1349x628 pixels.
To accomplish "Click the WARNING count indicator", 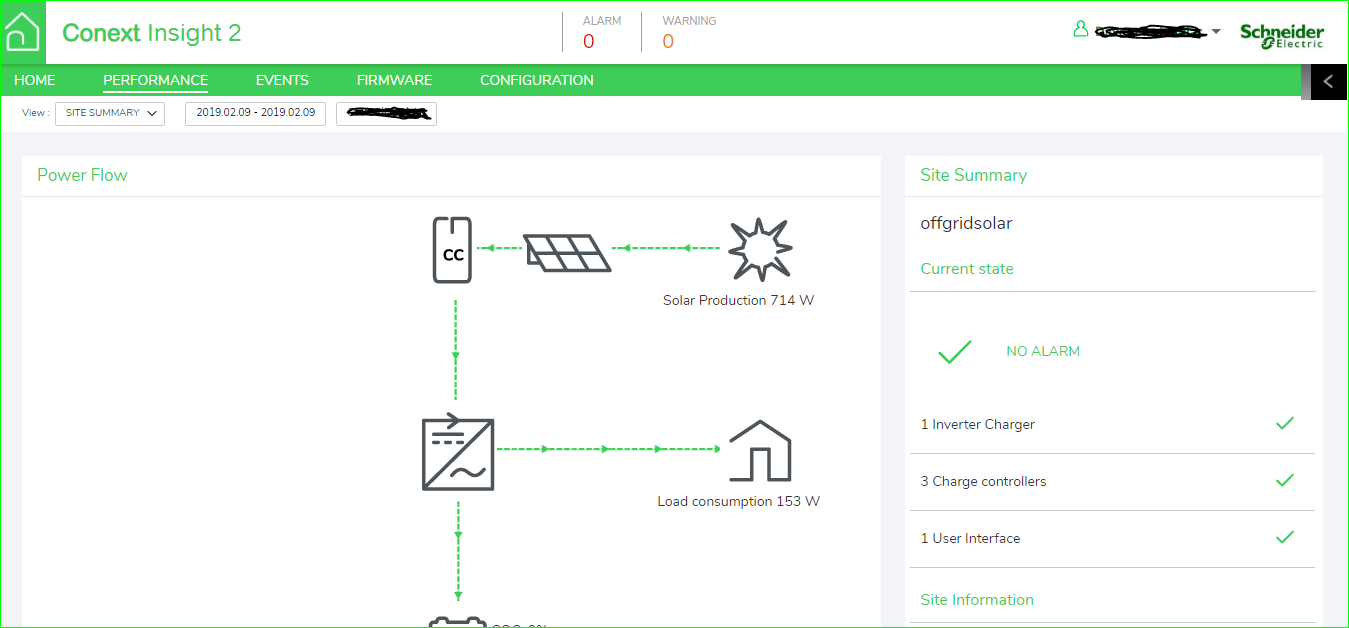I will coord(689,32).
